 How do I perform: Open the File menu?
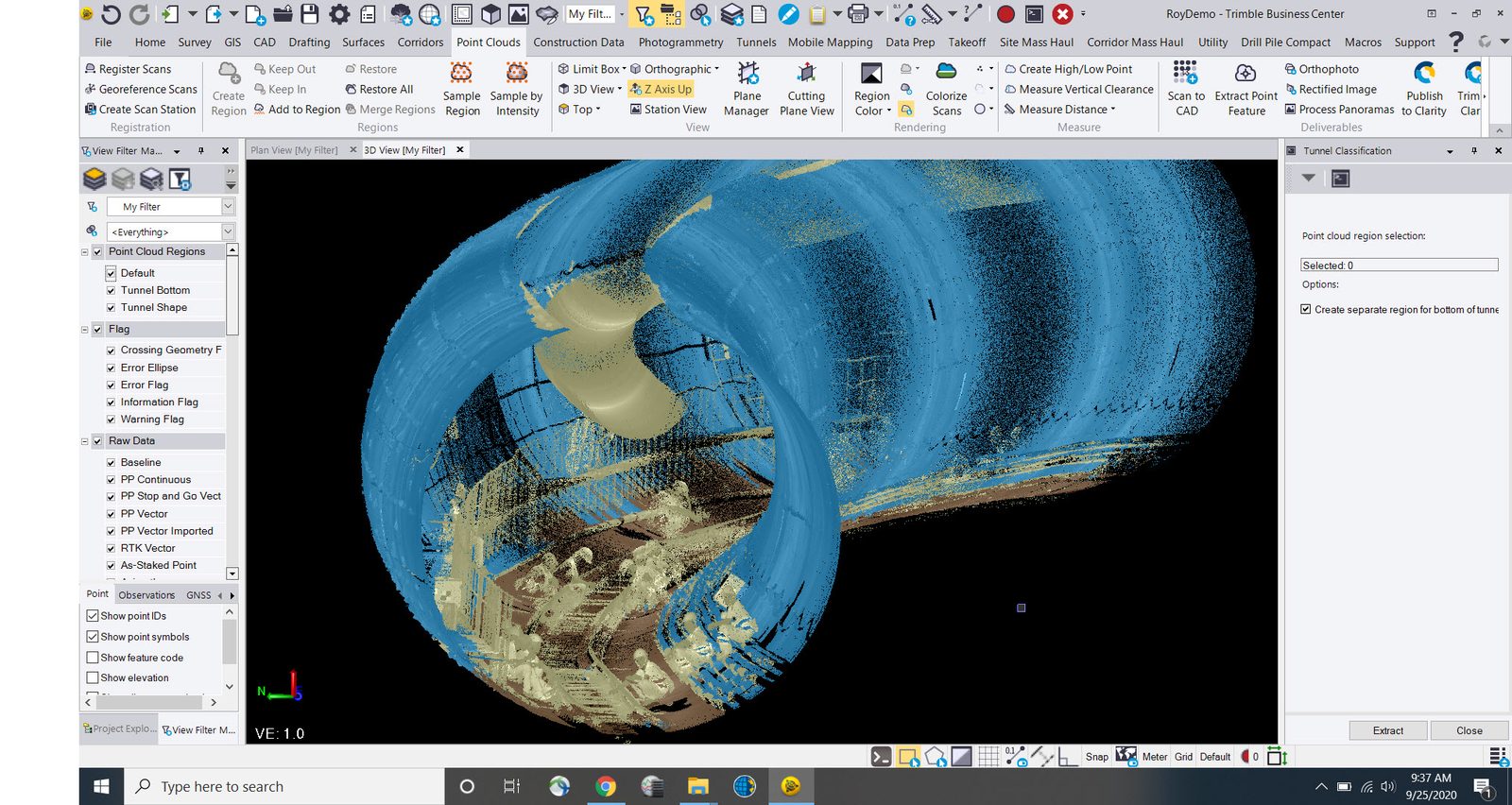pos(103,42)
